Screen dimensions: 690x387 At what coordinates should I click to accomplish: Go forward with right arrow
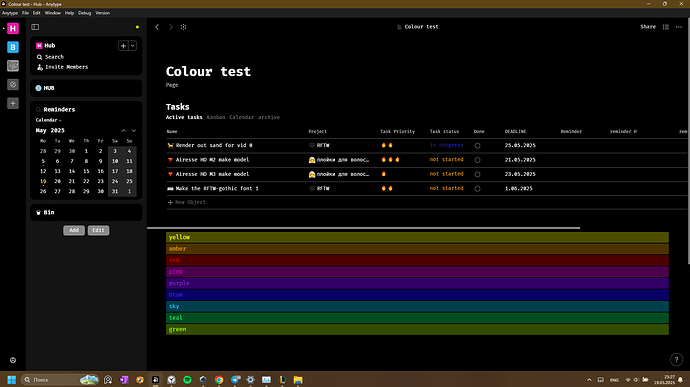[x=170, y=27]
